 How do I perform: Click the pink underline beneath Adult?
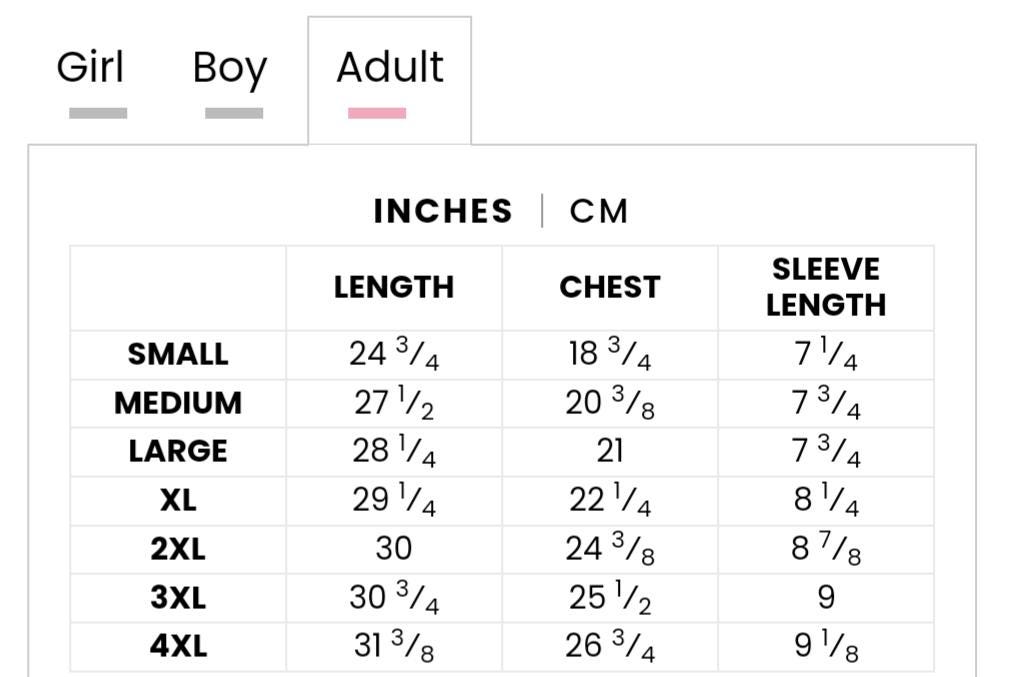pos(377,113)
